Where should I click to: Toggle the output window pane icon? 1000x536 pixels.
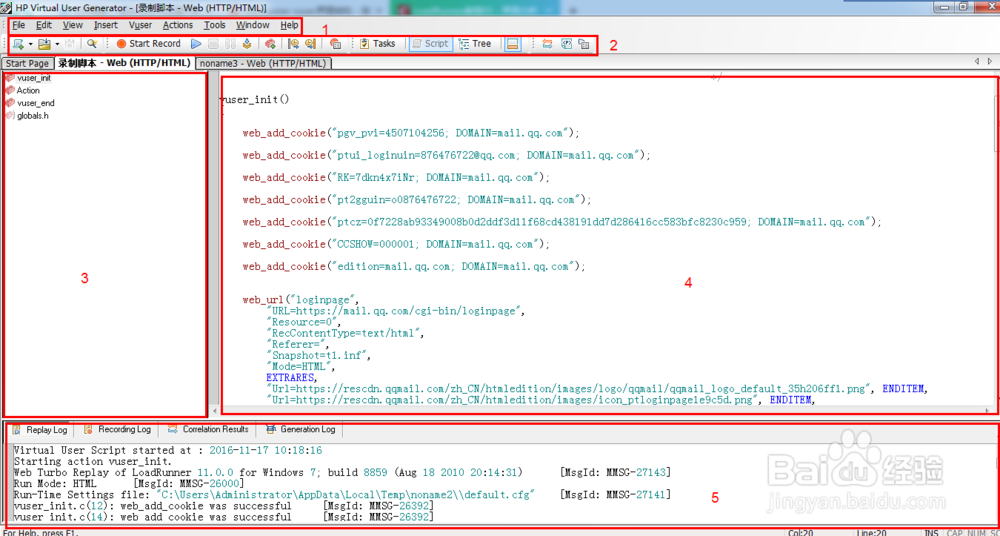tap(512, 44)
